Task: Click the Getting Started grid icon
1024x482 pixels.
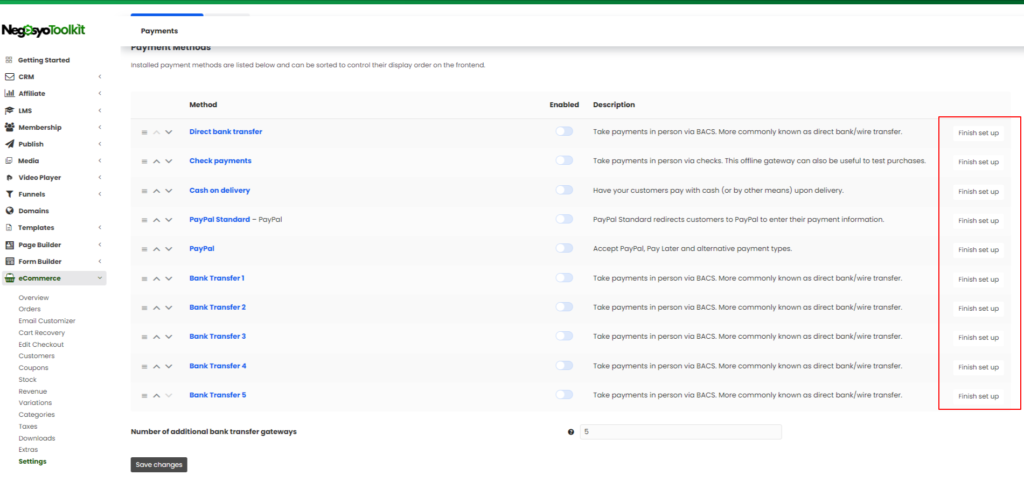Action: coord(9,60)
